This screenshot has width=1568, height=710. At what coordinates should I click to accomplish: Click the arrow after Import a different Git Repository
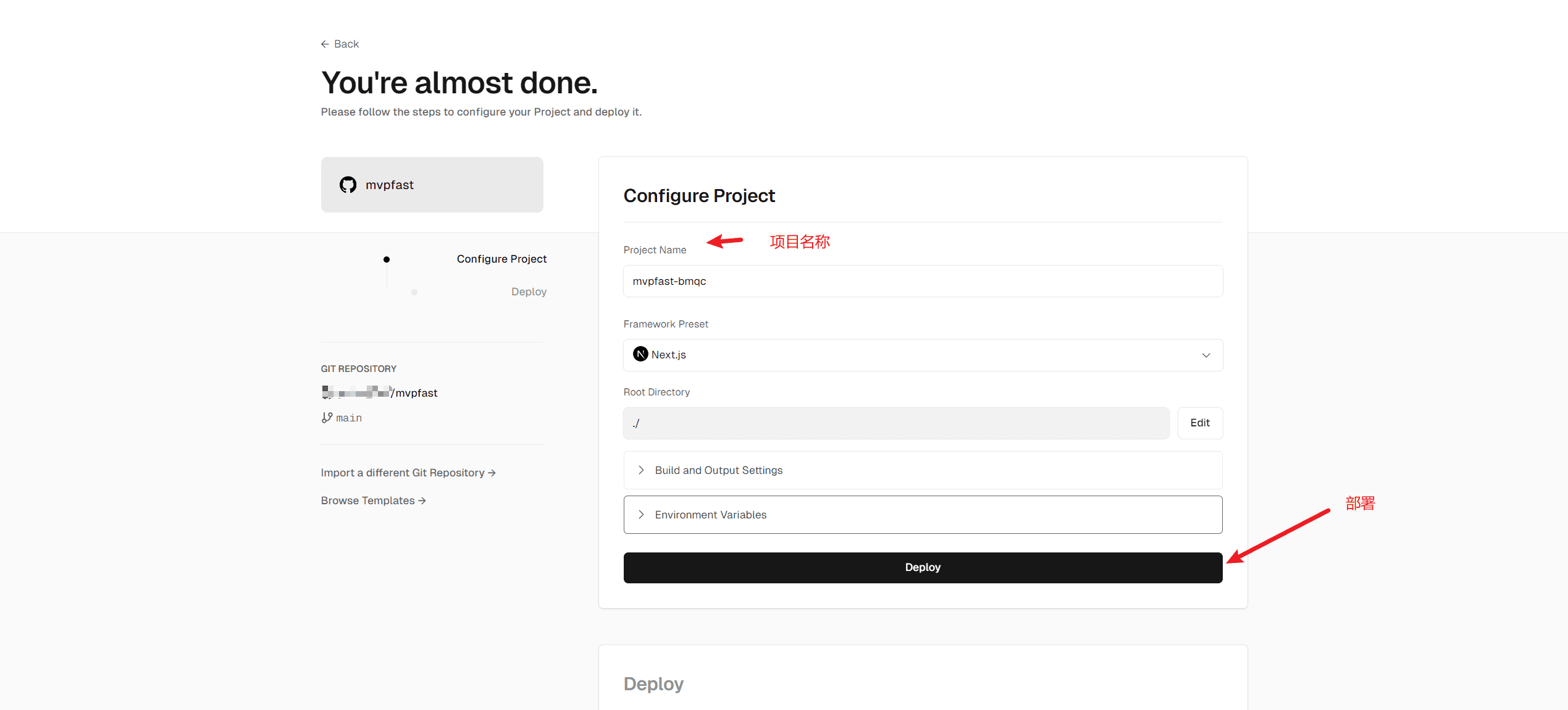coord(492,473)
